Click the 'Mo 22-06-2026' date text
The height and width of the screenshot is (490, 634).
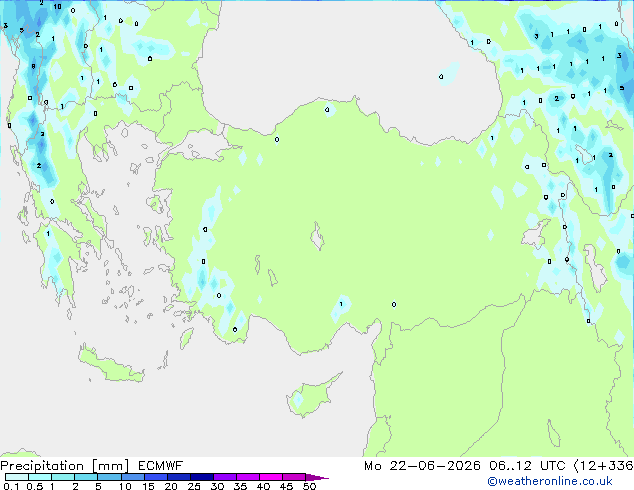point(423,466)
